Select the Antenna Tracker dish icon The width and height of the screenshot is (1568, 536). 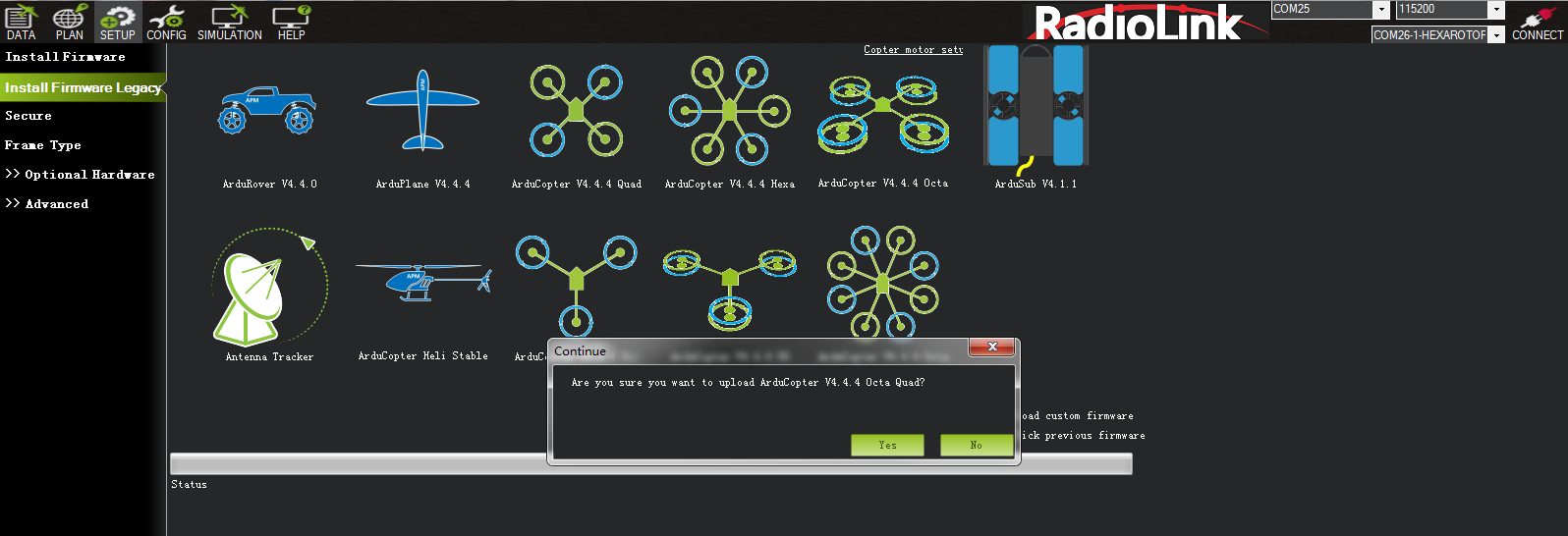point(268,287)
